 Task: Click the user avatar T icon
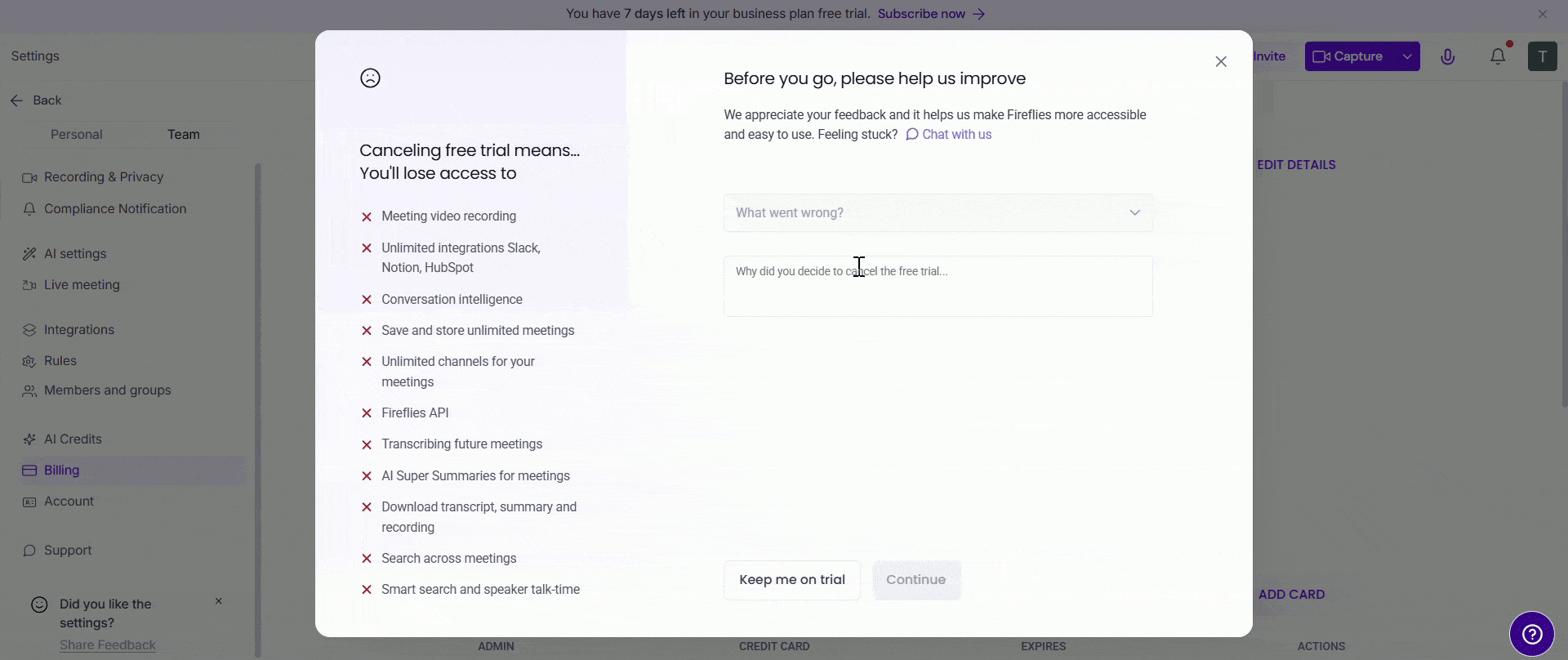pos(1542,56)
